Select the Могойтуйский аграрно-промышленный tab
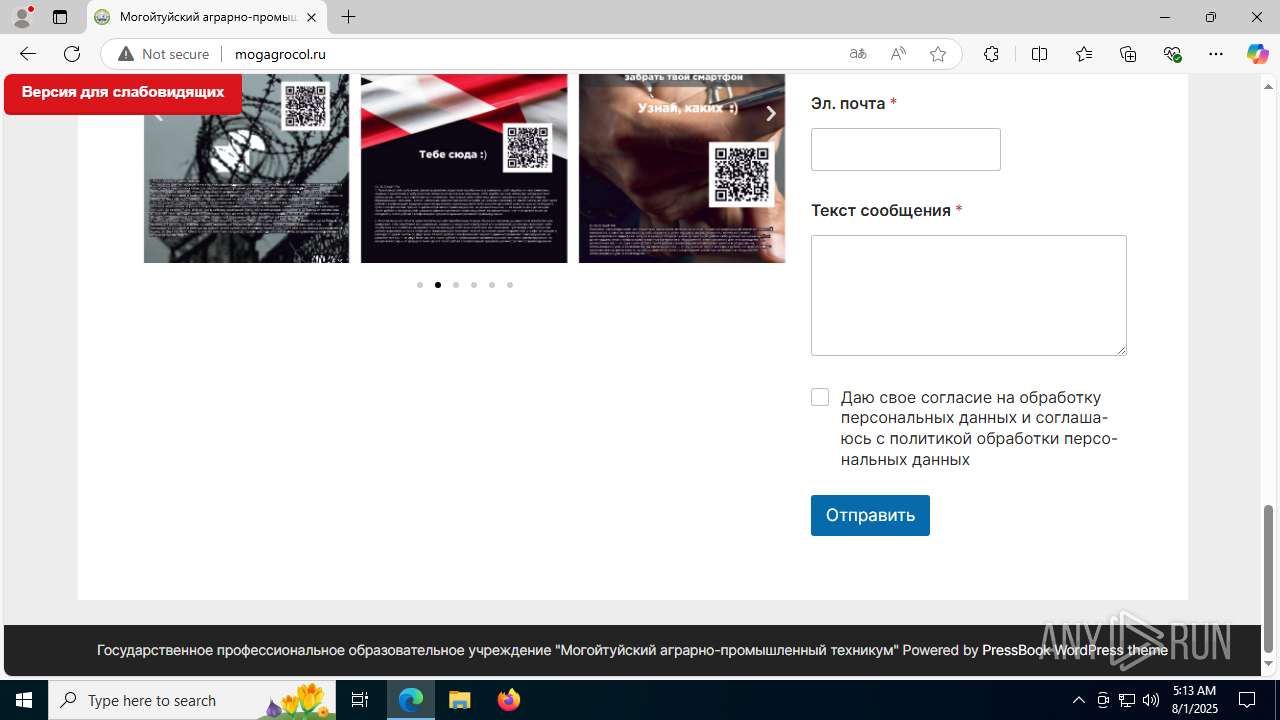 point(207,17)
